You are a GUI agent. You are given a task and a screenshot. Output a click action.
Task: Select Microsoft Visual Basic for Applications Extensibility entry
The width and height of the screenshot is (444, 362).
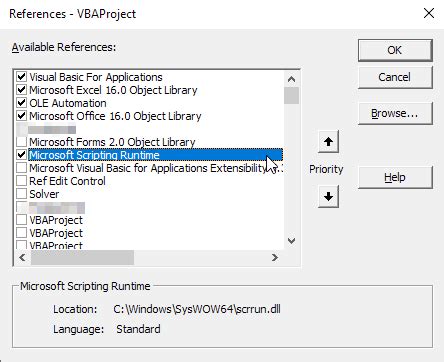[156, 168]
